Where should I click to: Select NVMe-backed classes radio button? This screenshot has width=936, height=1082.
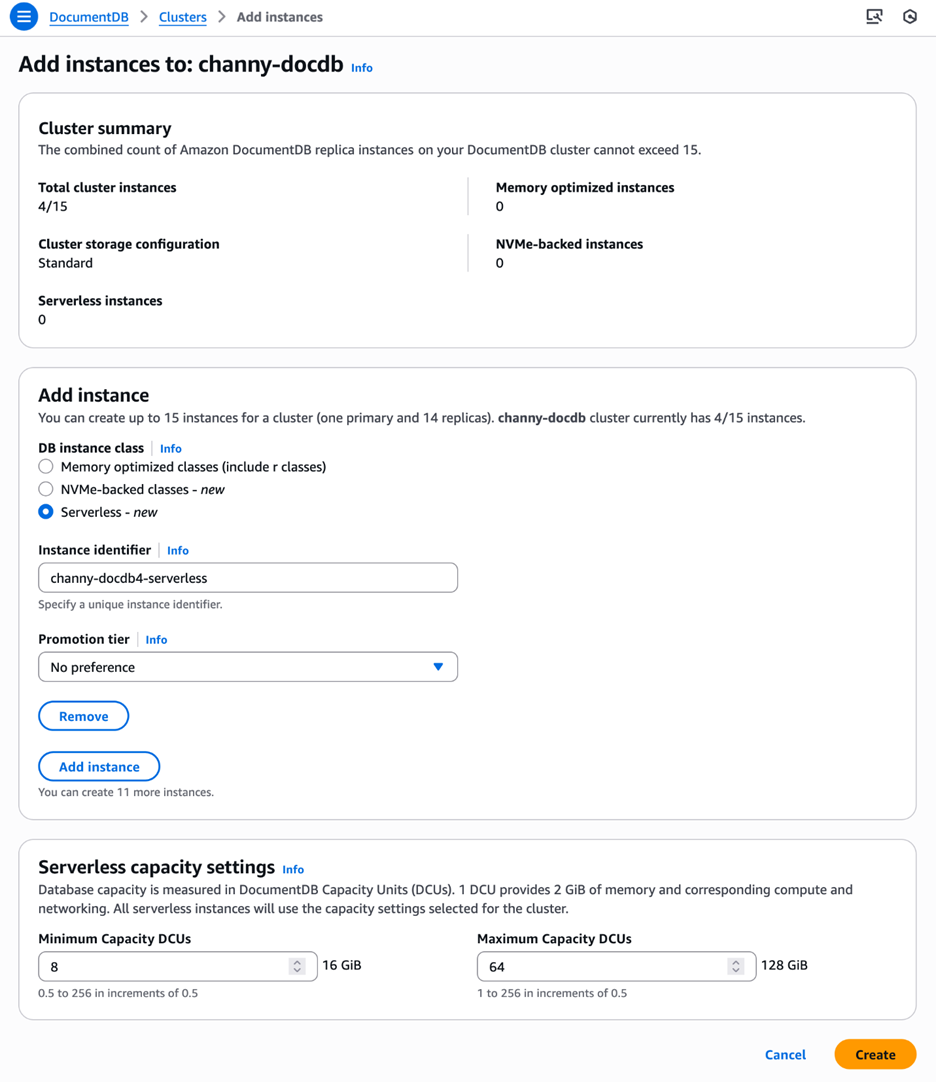(46, 489)
